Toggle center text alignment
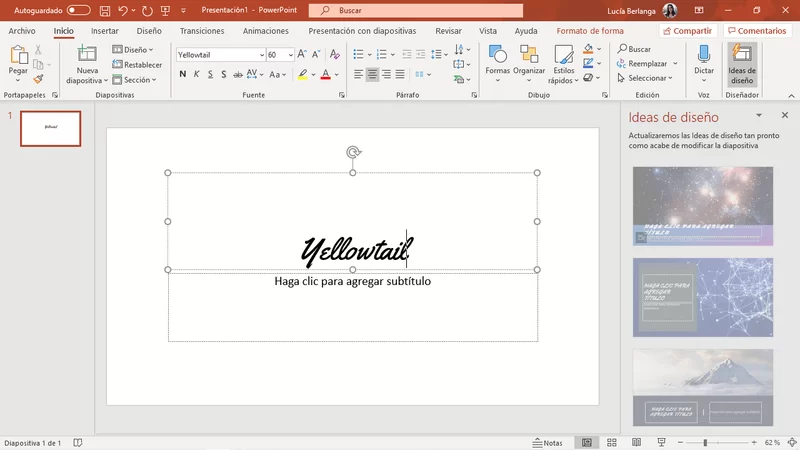The height and width of the screenshot is (450, 800). coord(372,74)
